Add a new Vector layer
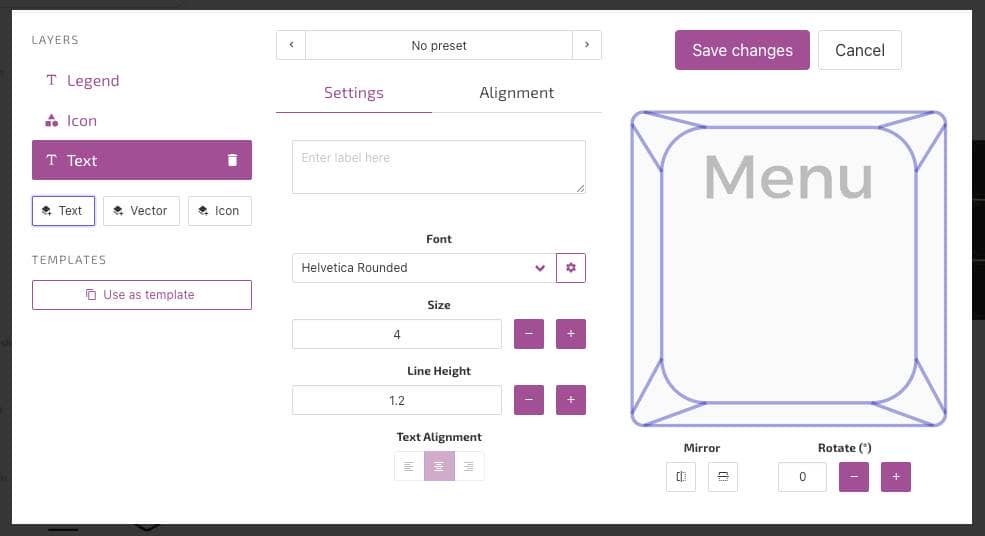Viewport: 985px width, 536px height. [x=141, y=211]
